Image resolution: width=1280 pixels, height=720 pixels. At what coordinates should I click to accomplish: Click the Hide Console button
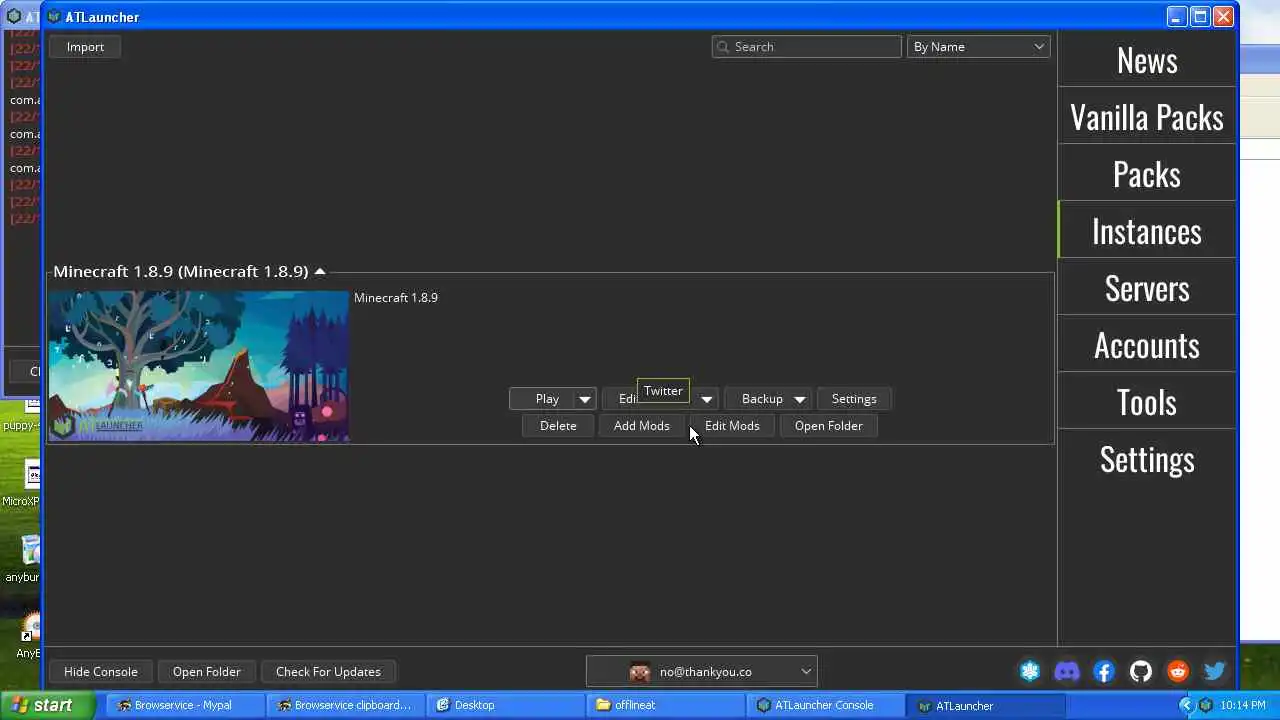tap(101, 672)
